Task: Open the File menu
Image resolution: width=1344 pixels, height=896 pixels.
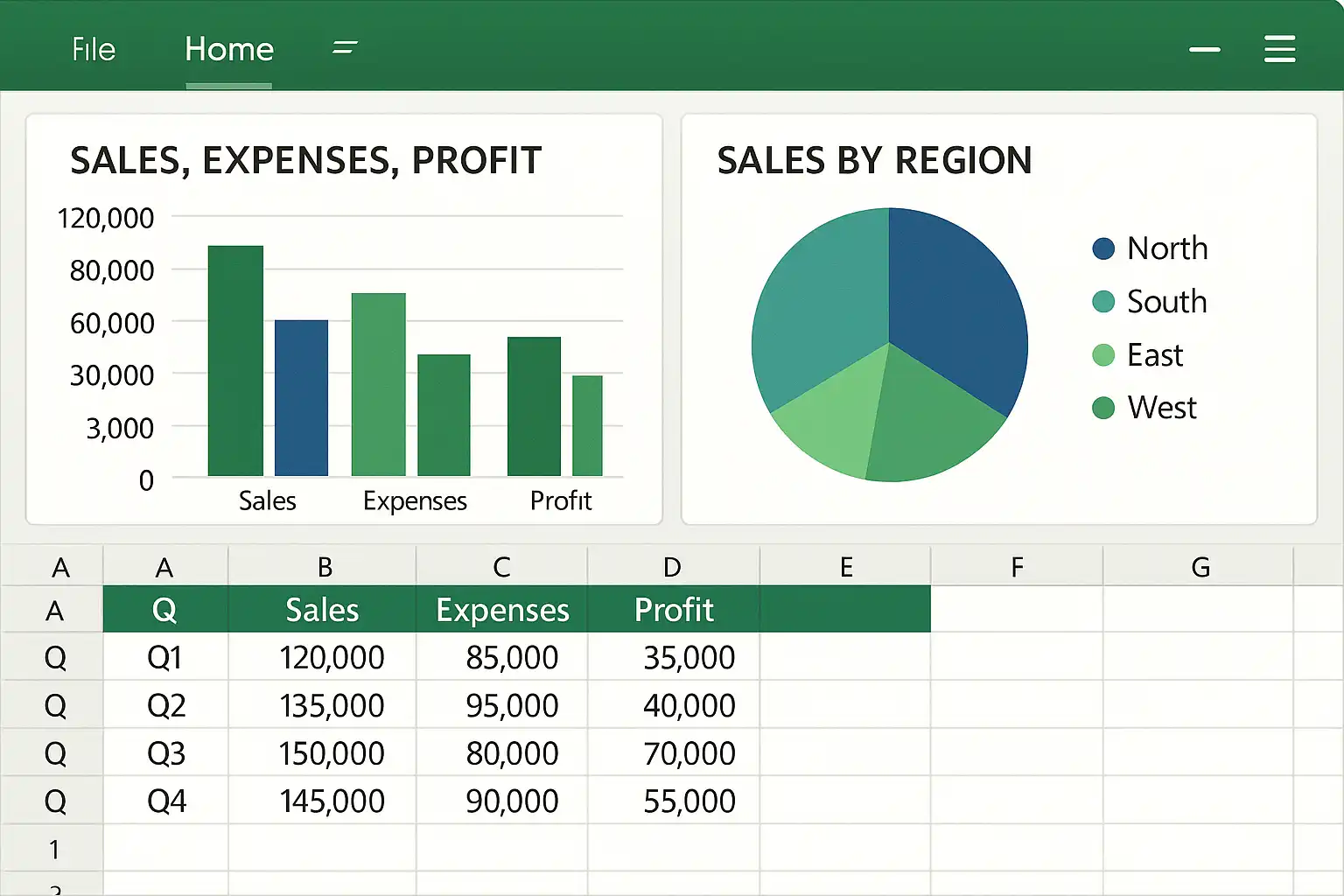Action: (x=94, y=49)
